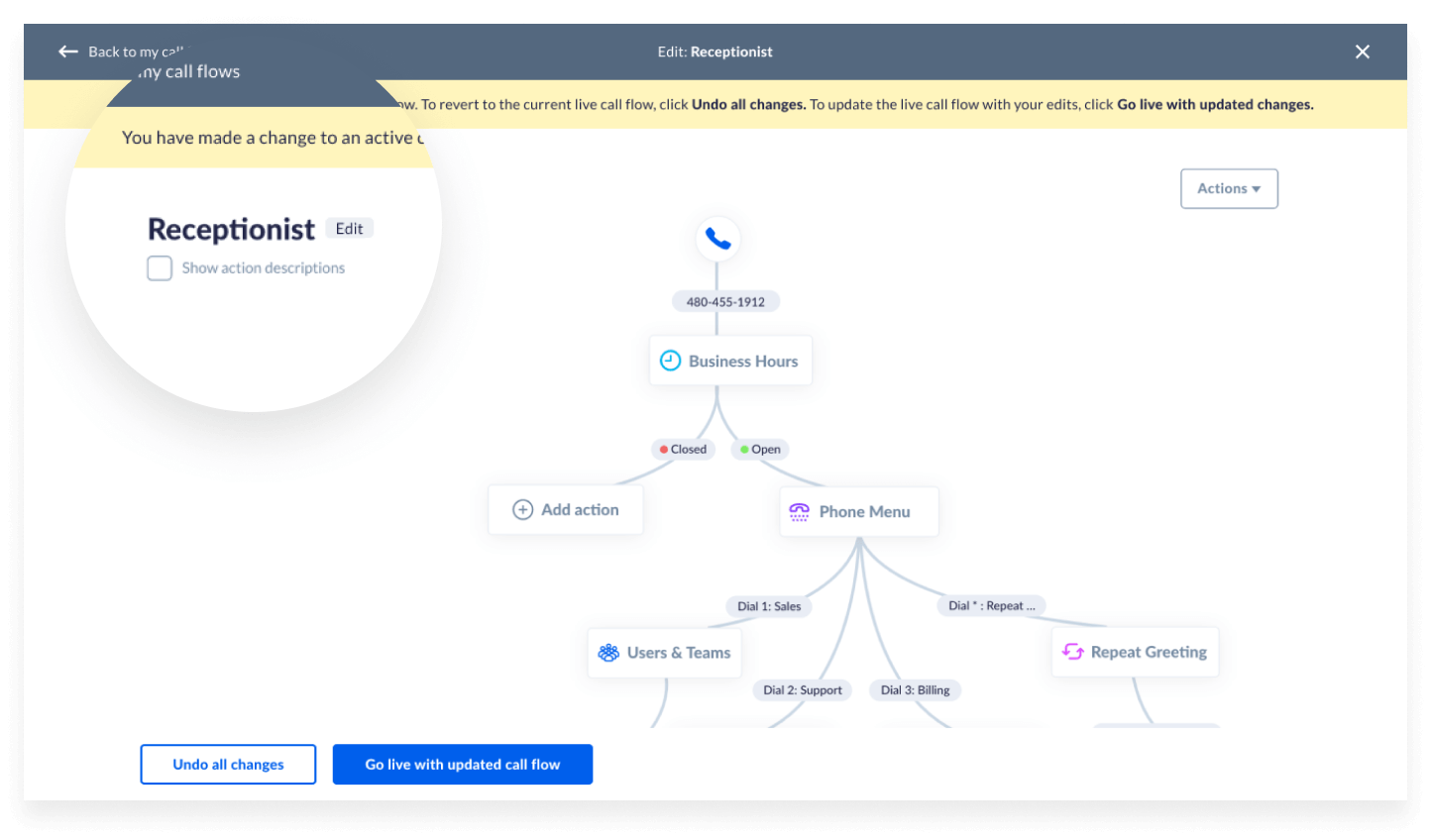Screen dimensions: 1431x840
Task: Select the Closed branch label
Action: tap(683, 450)
